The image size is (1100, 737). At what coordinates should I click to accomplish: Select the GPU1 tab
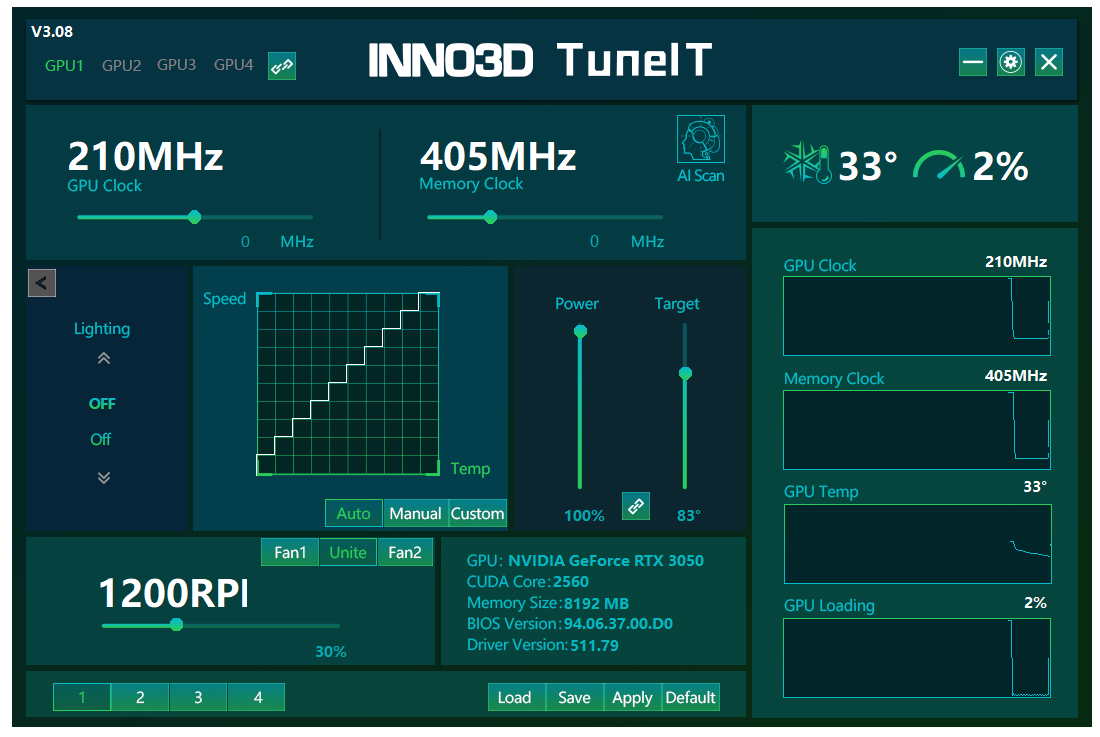pyautogui.click(x=64, y=66)
